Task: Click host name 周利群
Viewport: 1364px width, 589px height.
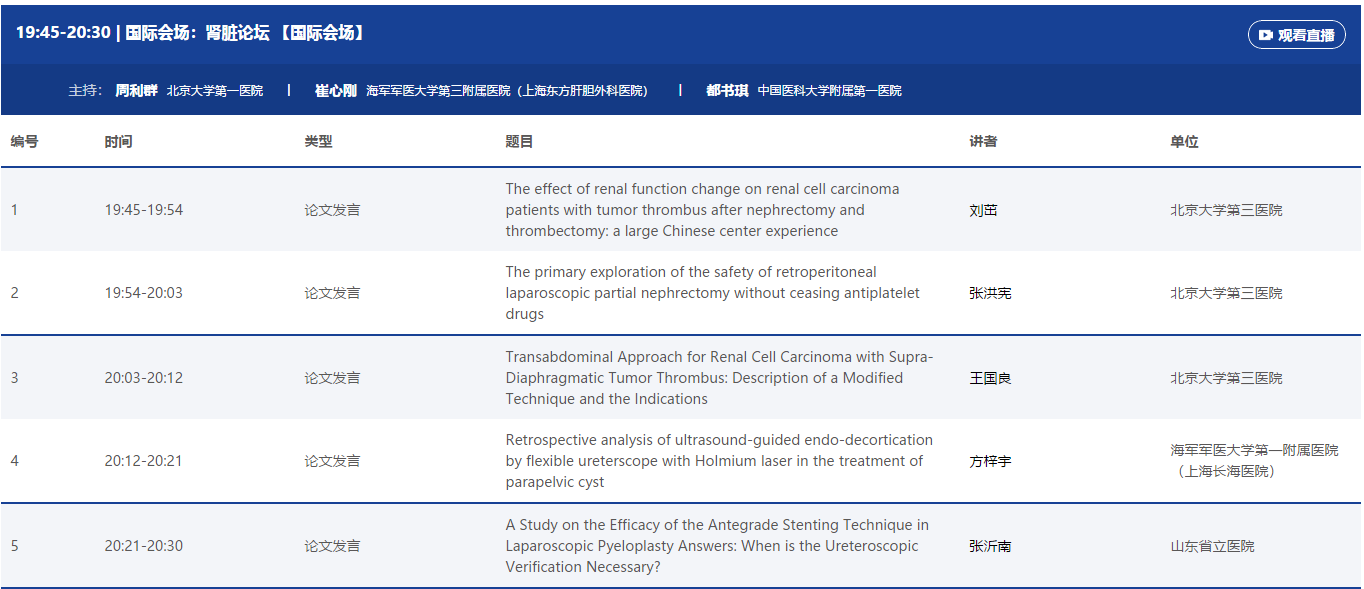Action: 136,90
